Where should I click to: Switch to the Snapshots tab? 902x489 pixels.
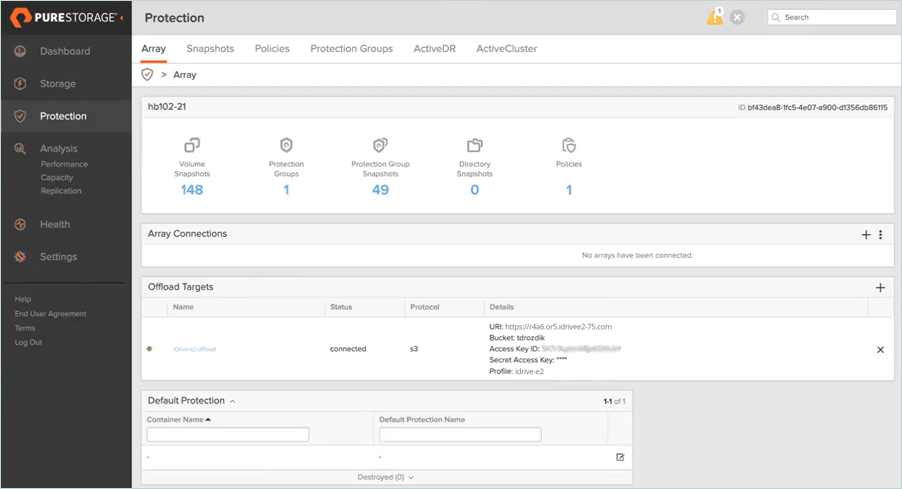click(x=210, y=49)
